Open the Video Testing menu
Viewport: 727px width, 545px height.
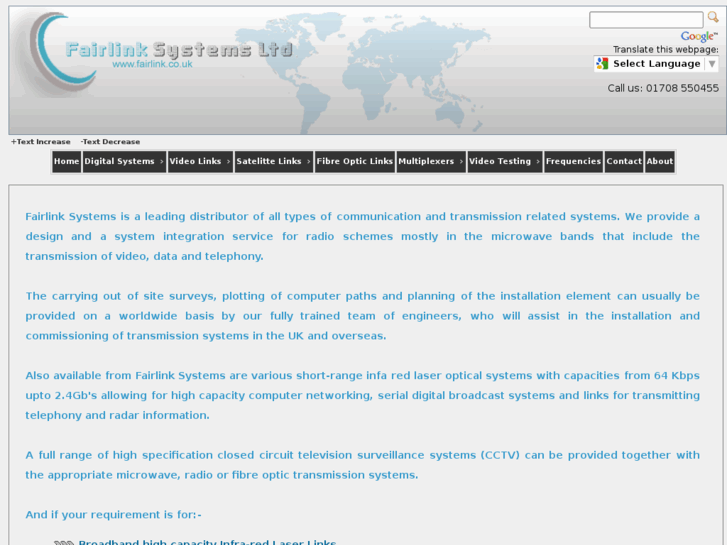click(x=505, y=161)
